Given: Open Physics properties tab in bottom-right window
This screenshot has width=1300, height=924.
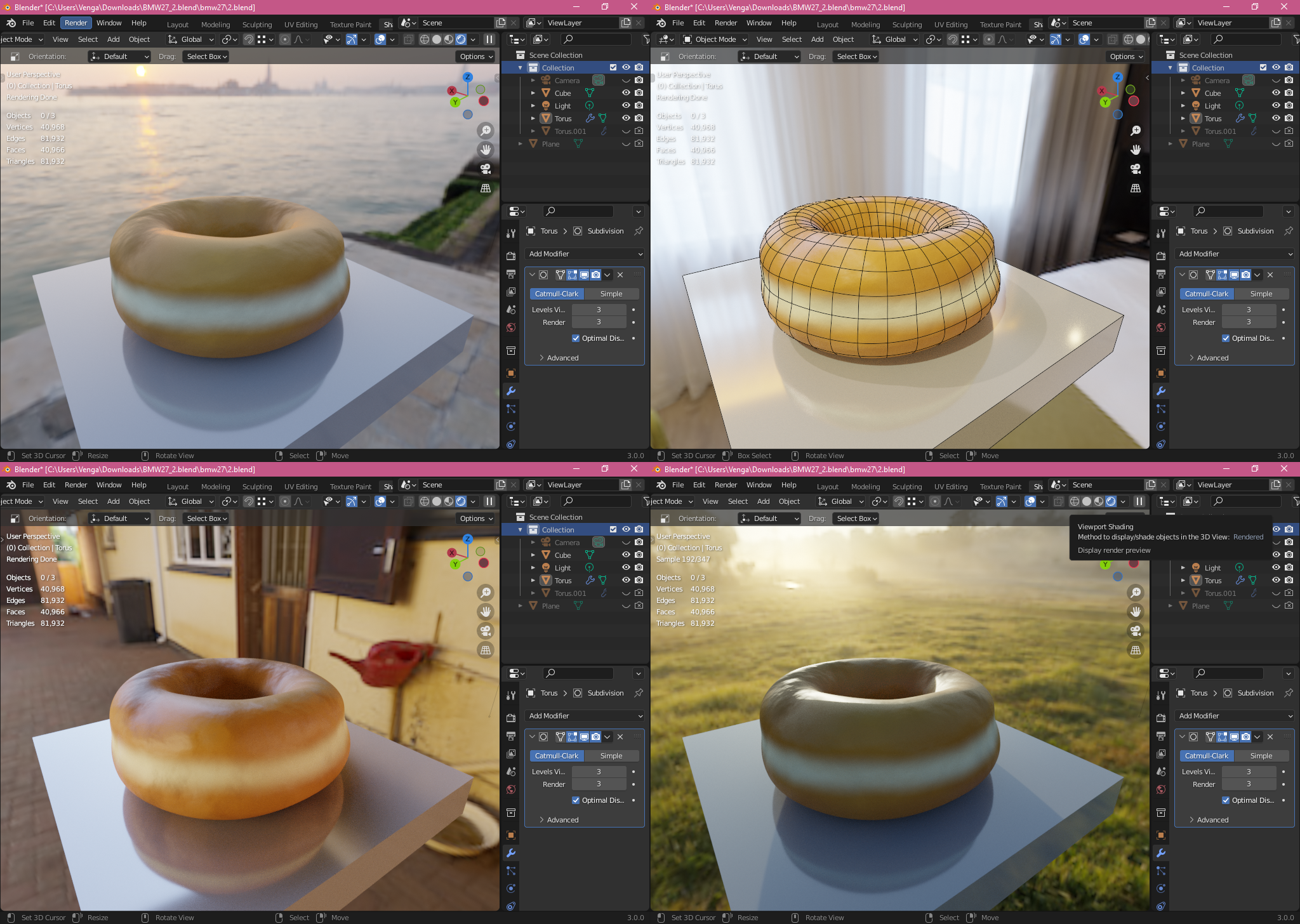Looking at the screenshot, I should (1161, 888).
